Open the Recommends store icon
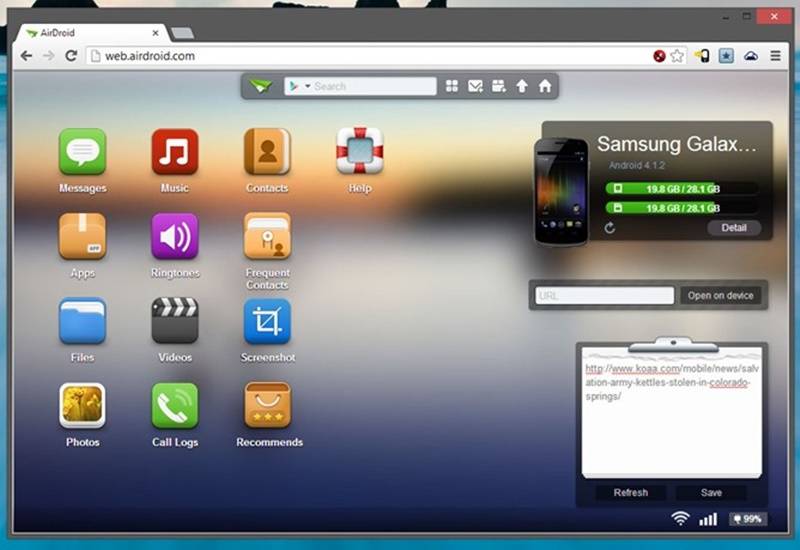Image resolution: width=800 pixels, height=550 pixels. [267, 406]
